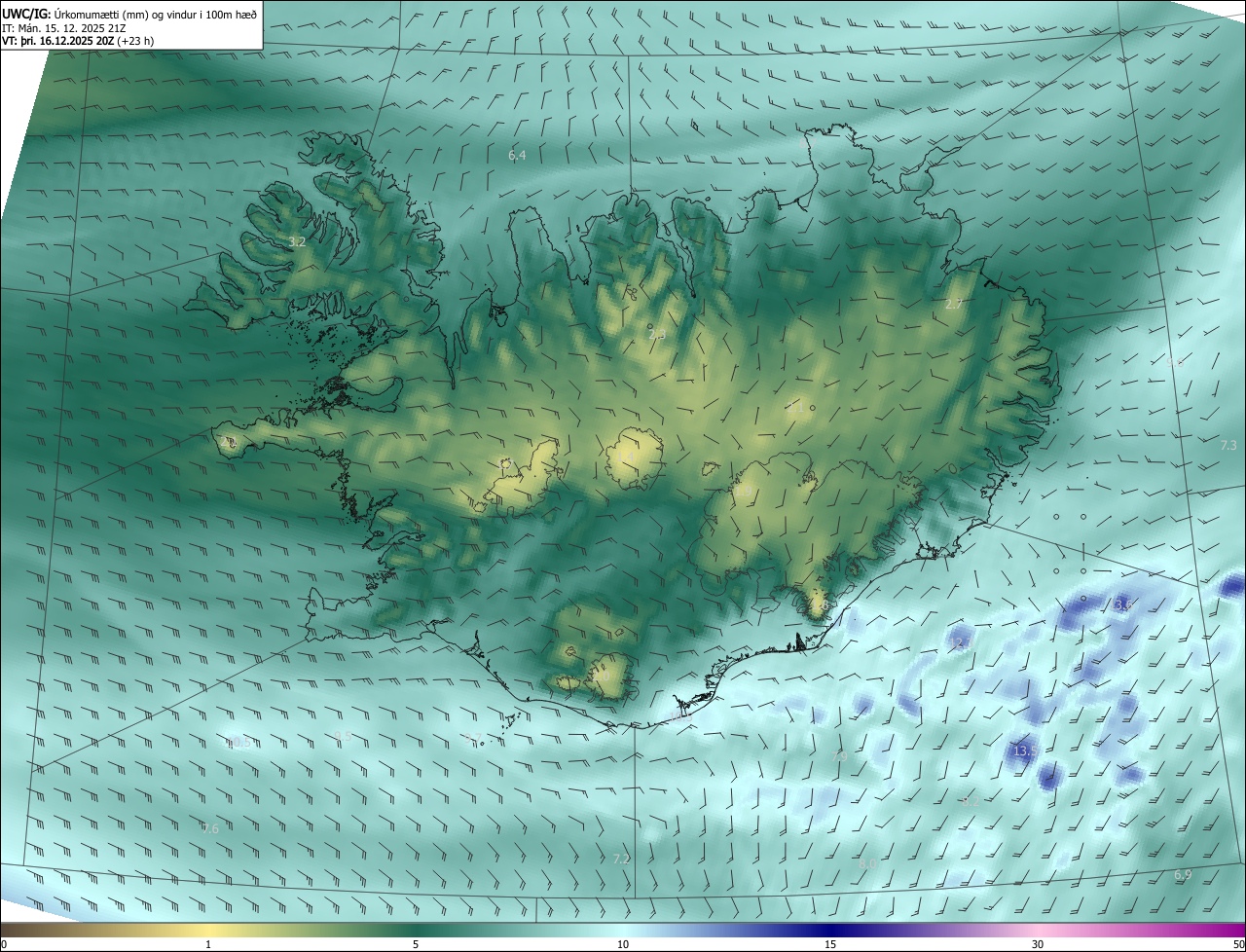Viewport: 1246px width, 952px height.
Task: Click the 9.7 value south of Reykjanes
Action: tap(474, 737)
